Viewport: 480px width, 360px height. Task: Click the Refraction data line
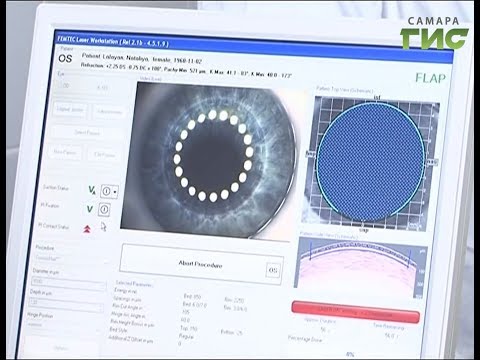tap(186, 71)
